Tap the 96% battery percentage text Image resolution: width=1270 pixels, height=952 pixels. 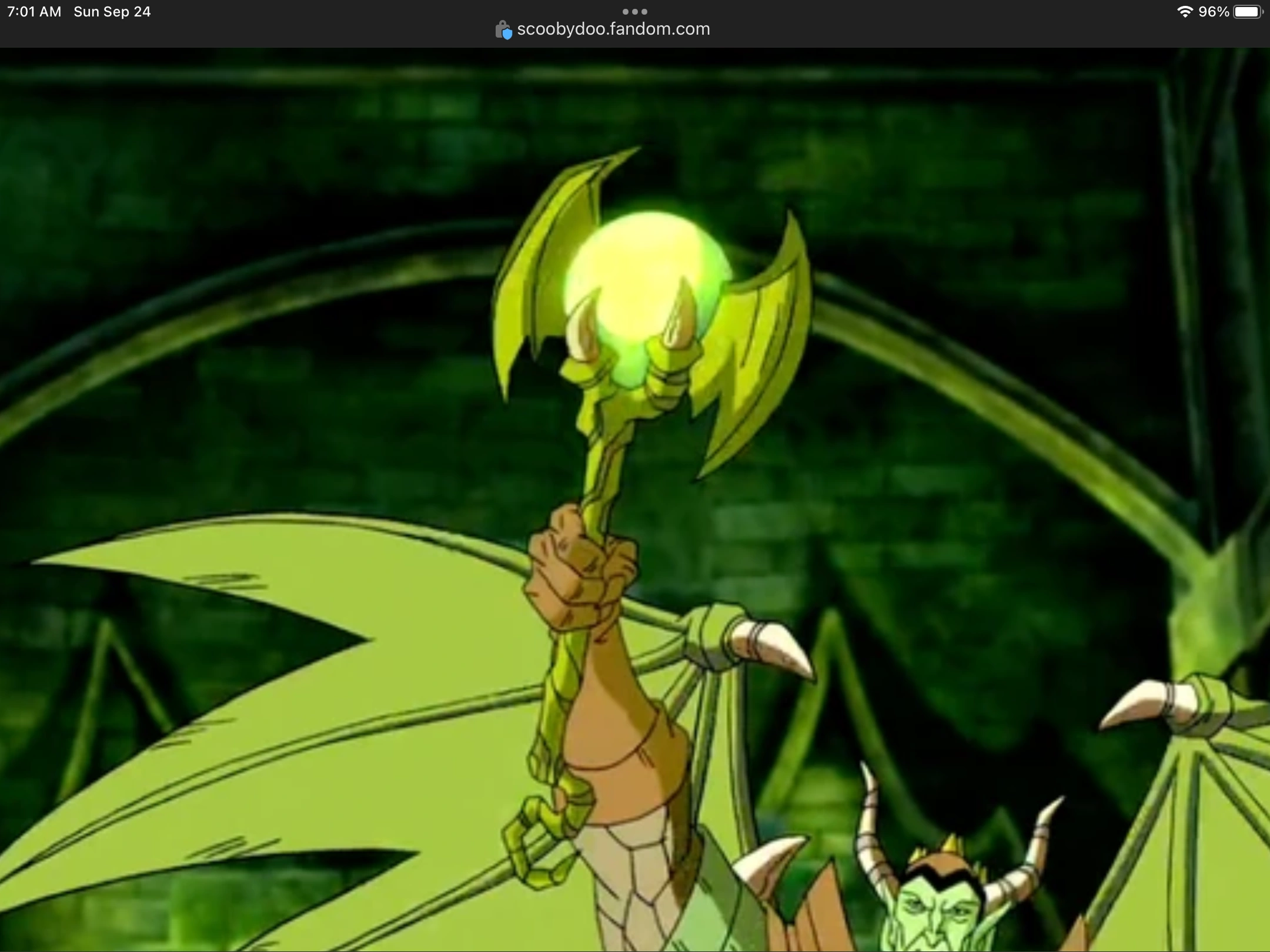[x=1214, y=12]
